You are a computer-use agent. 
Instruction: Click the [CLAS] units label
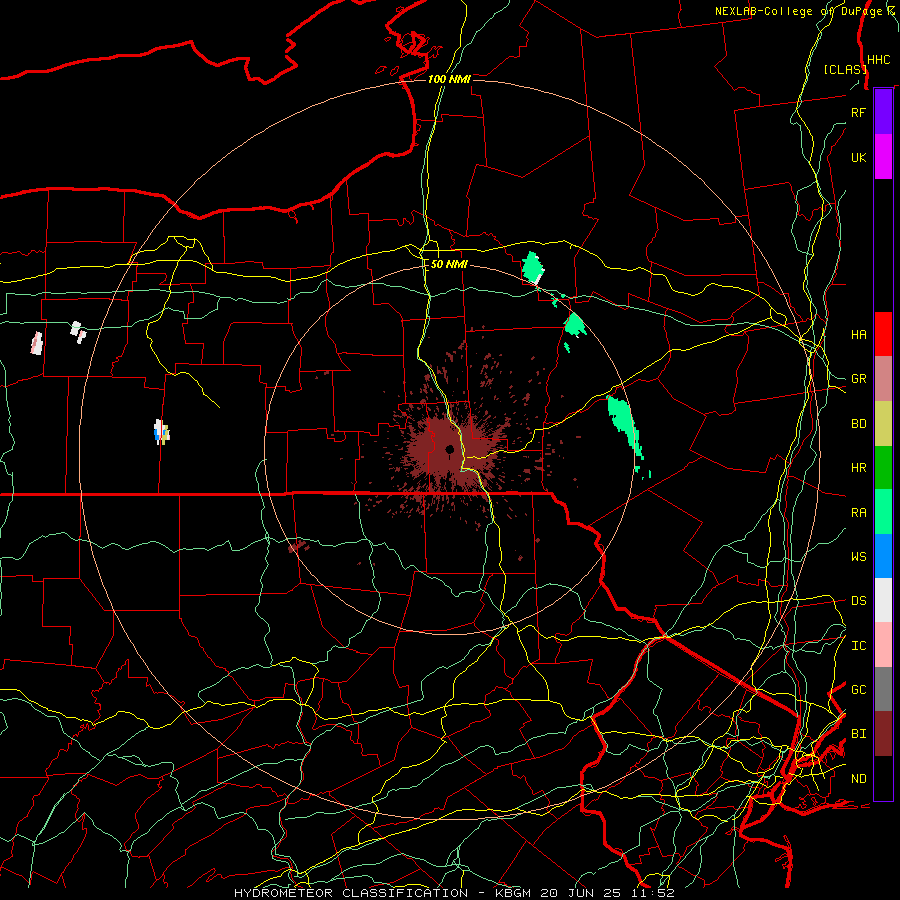pos(844,70)
